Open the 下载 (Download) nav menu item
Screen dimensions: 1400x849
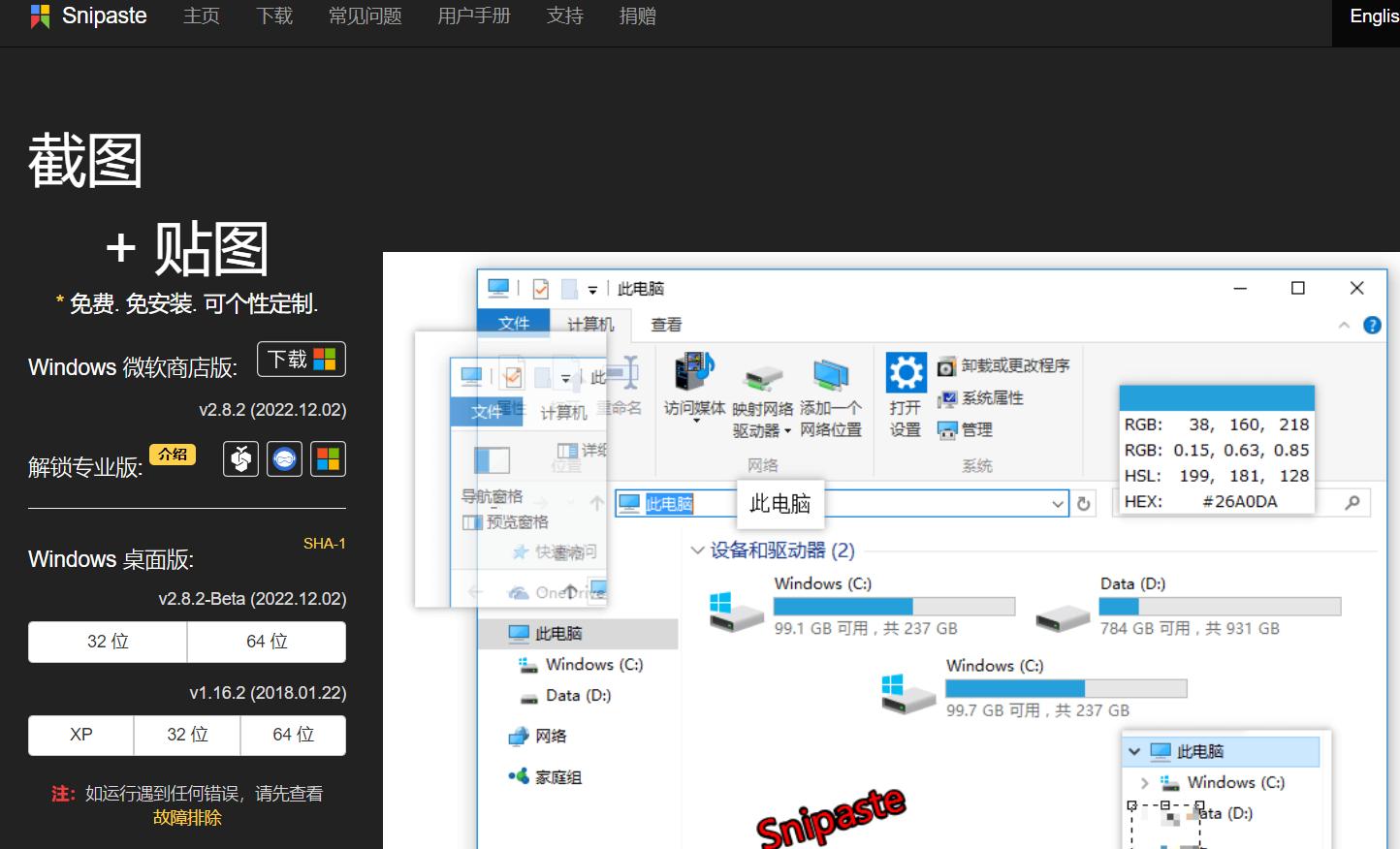coord(274,16)
